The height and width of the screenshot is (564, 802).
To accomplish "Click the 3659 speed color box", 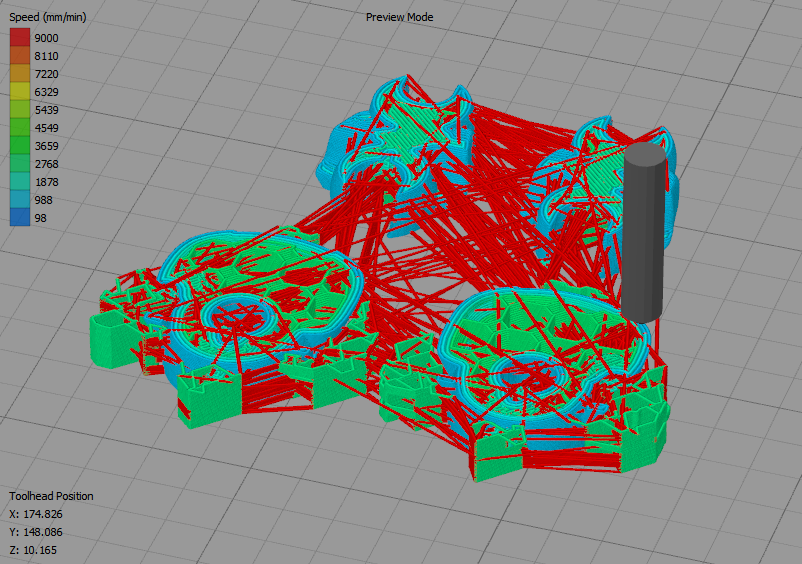I will 20,146.
